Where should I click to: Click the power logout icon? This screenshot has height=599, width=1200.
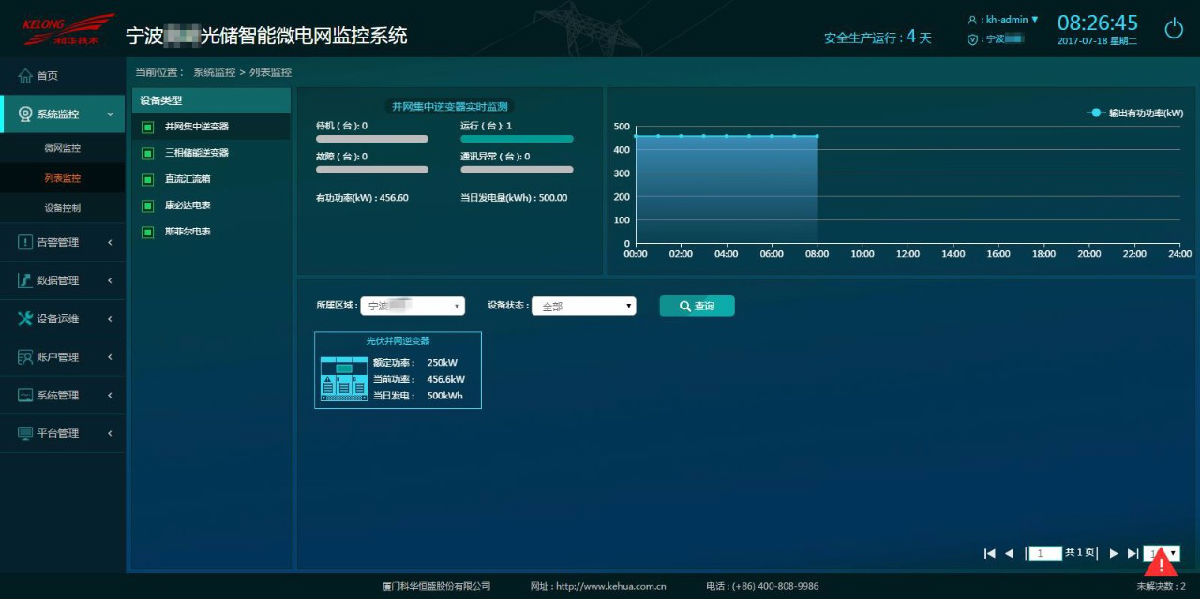point(1173,28)
